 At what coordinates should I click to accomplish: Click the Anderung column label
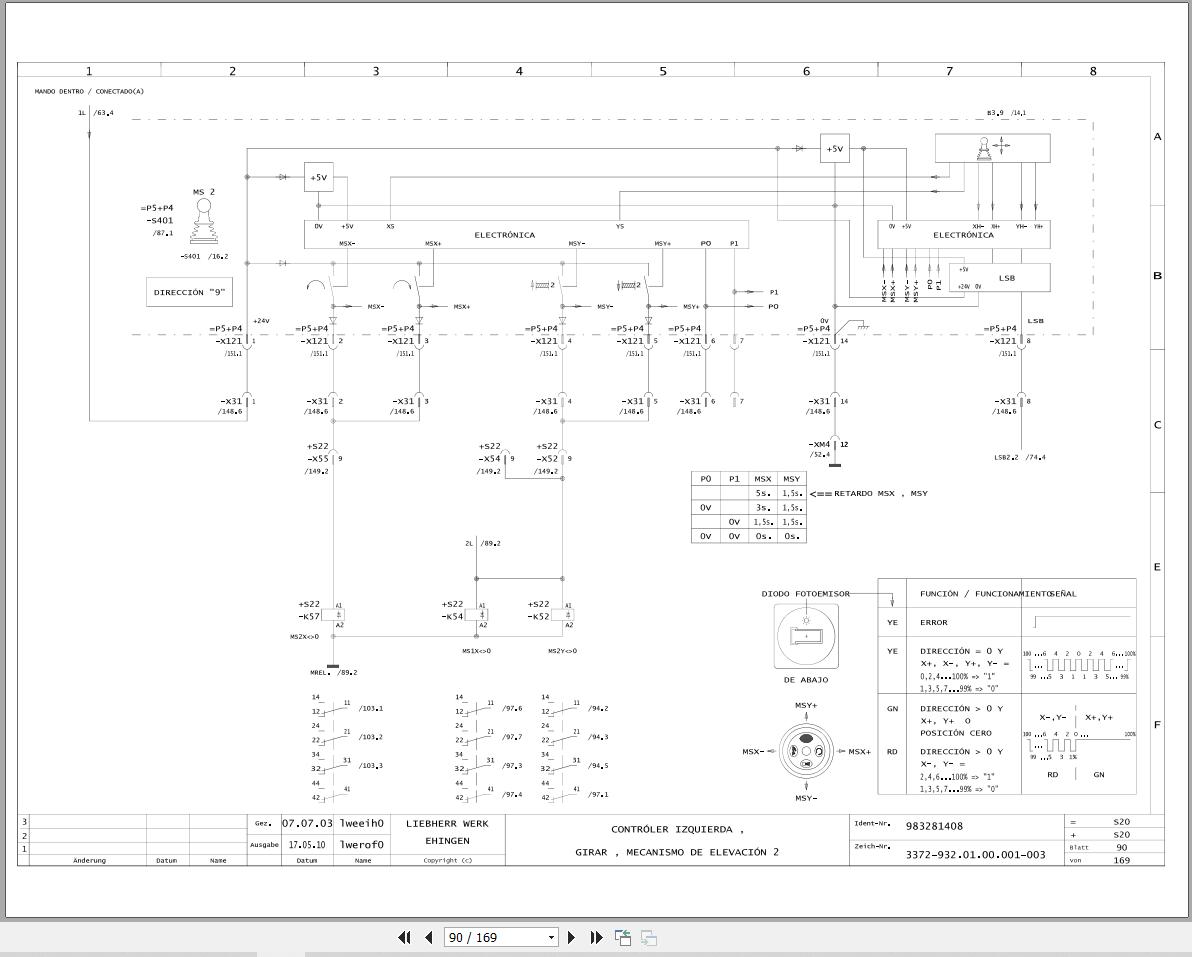pyautogui.click(x=89, y=860)
